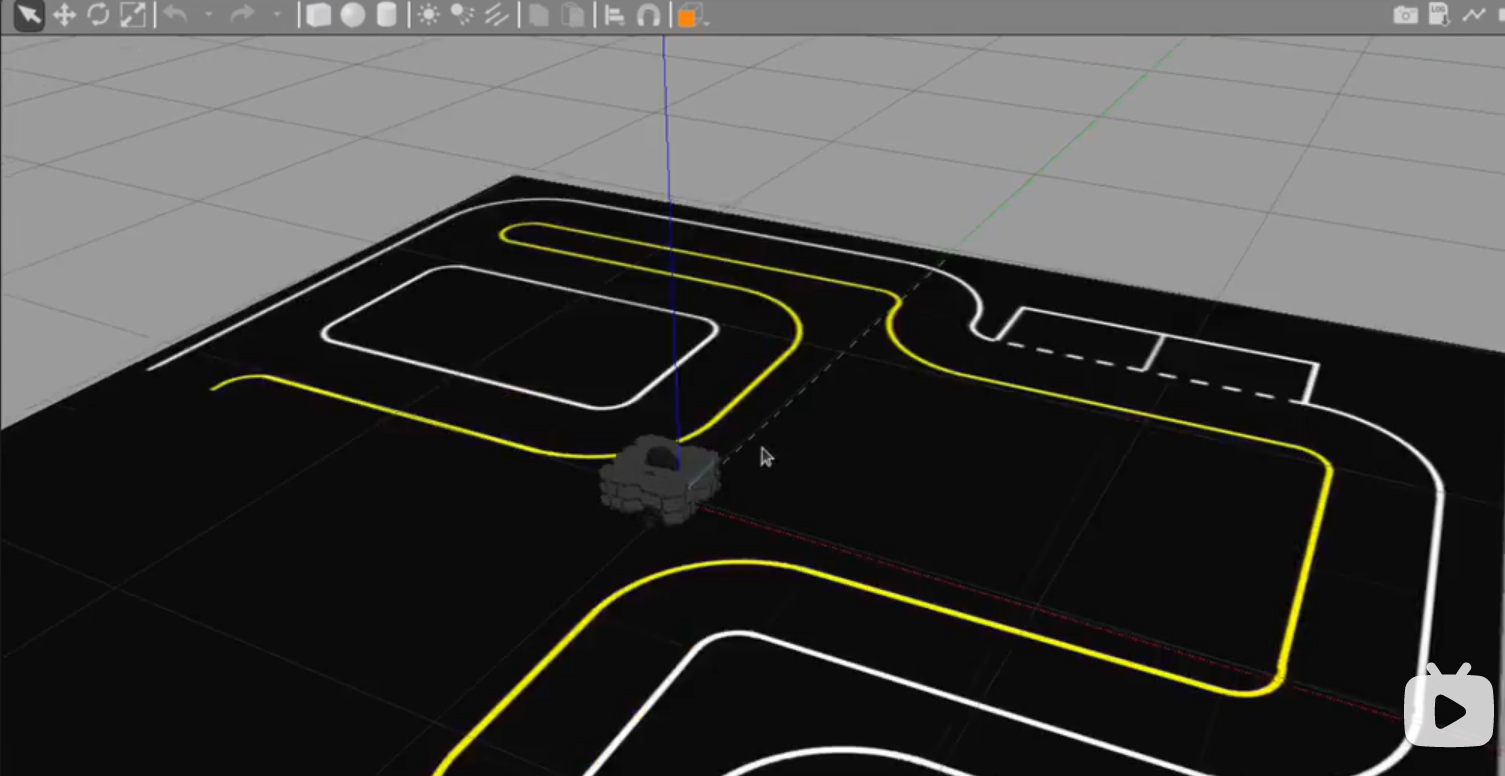The width and height of the screenshot is (1505, 776).
Task: Select the robot model on the track
Action: pyautogui.click(x=658, y=482)
